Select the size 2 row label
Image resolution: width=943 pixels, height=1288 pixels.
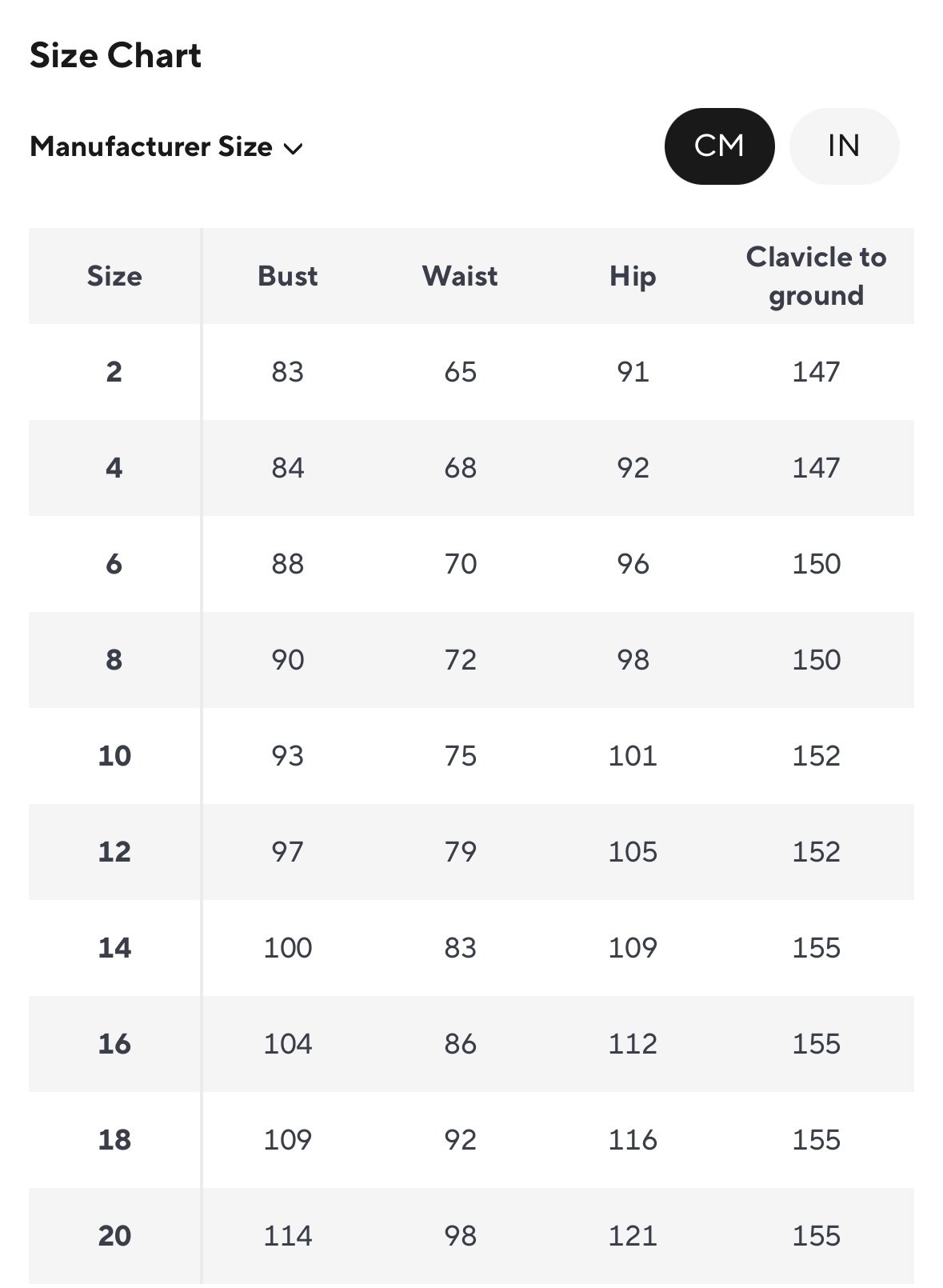[114, 372]
